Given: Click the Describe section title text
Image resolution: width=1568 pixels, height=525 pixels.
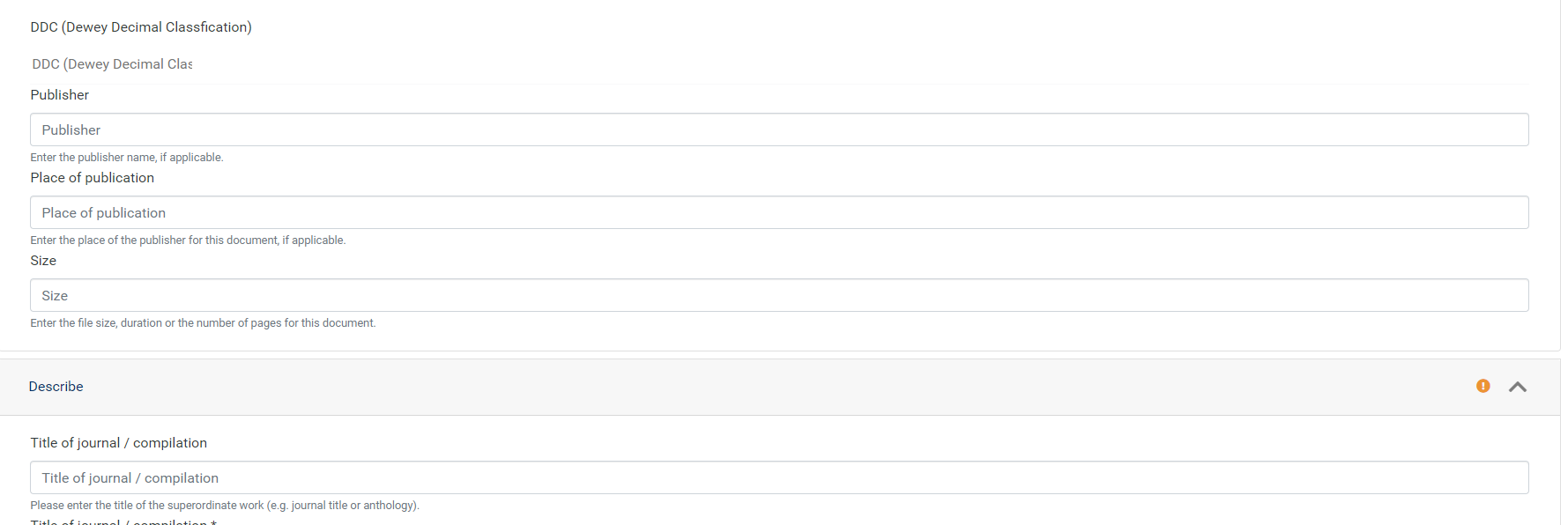Looking at the screenshot, I should (x=56, y=386).
